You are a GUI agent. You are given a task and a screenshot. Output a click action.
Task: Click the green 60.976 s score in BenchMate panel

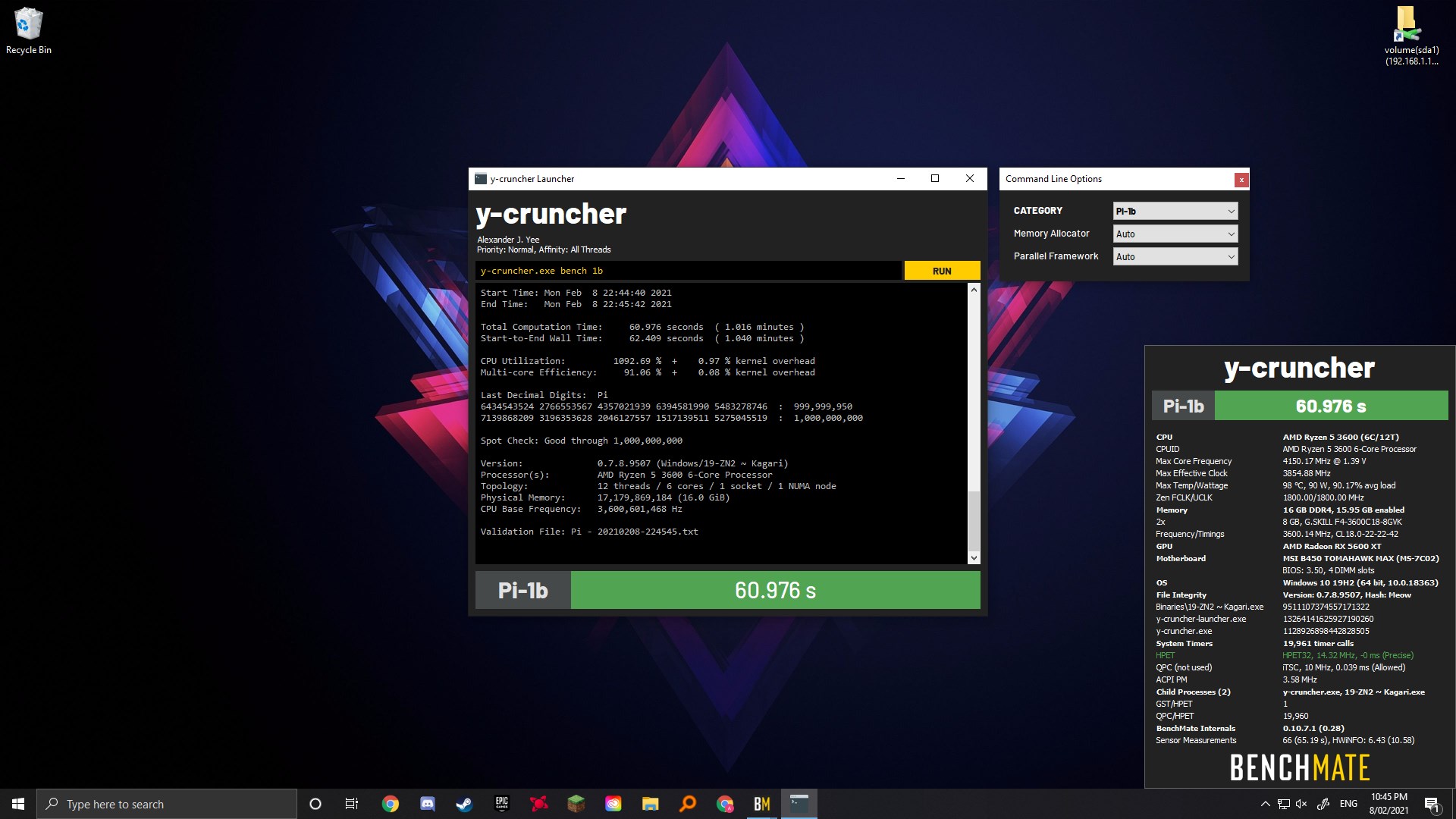pyautogui.click(x=1331, y=406)
